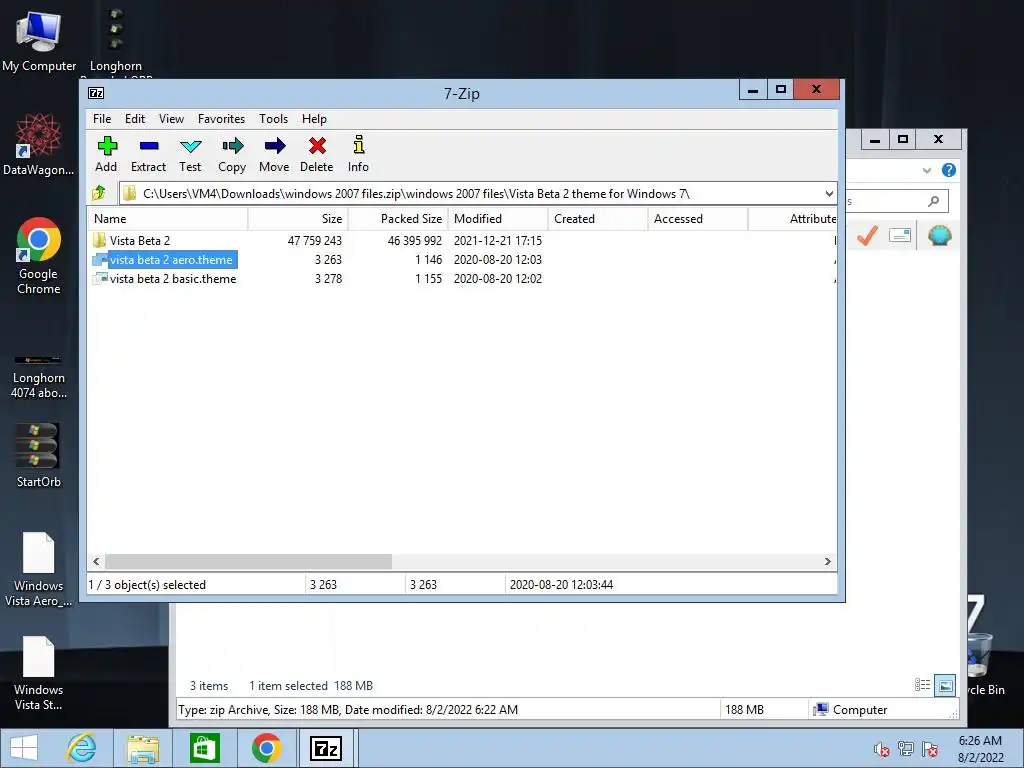Open the Help menu
The height and width of the screenshot is (768, 1024).
[x=314, y=119]
